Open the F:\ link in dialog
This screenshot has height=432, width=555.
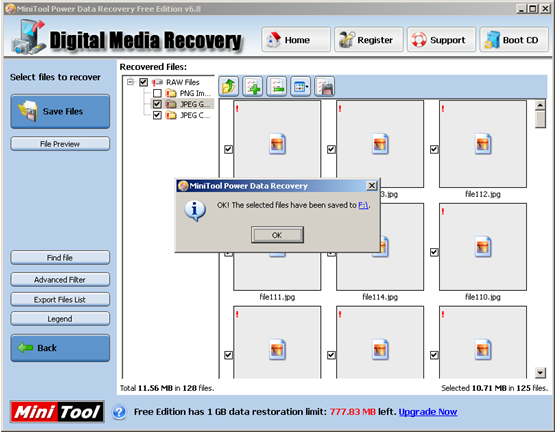coord(363,205)
